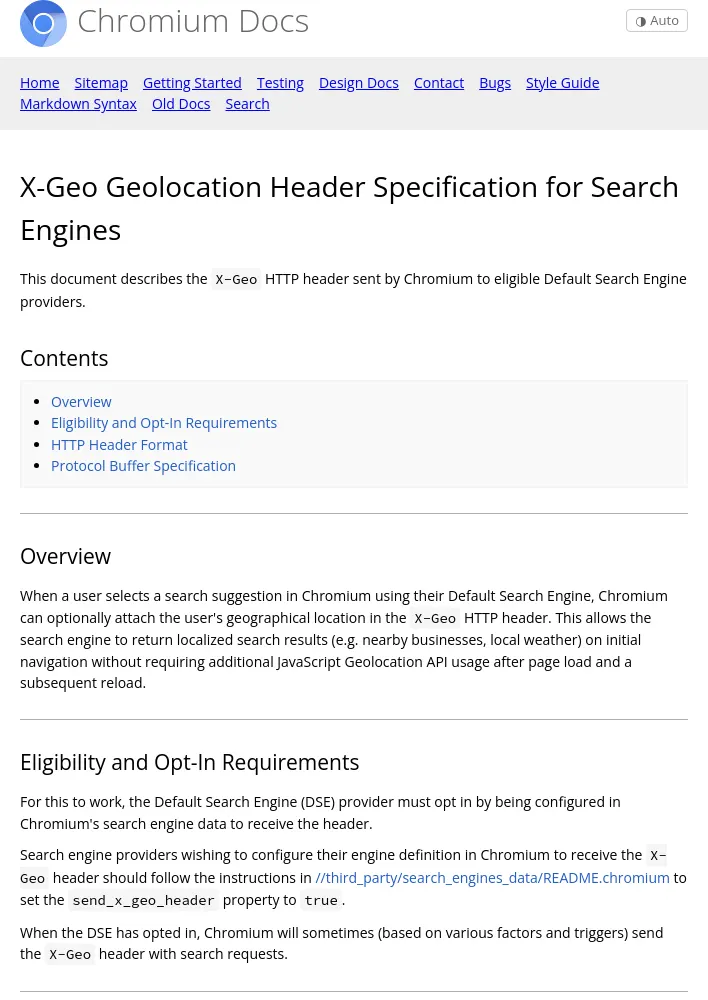This screenshot has height=1000, width=708.
Task: Jump to Protocol Buffer Specification section
Action: pyautogui.click(x=144, y=466)
